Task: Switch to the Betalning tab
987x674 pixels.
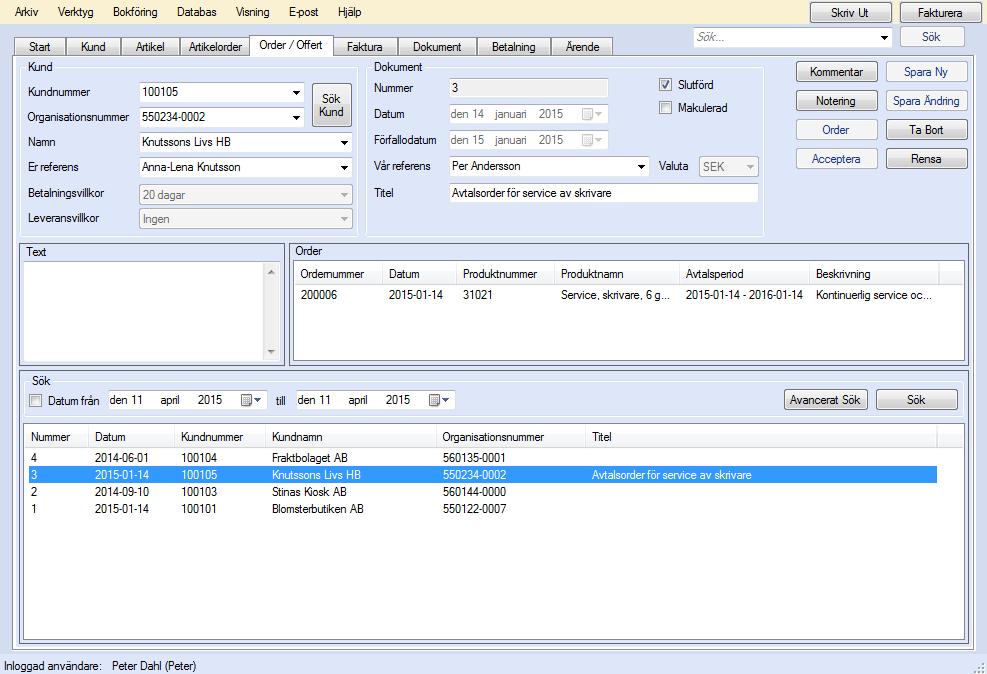Action: pos(514,47)
